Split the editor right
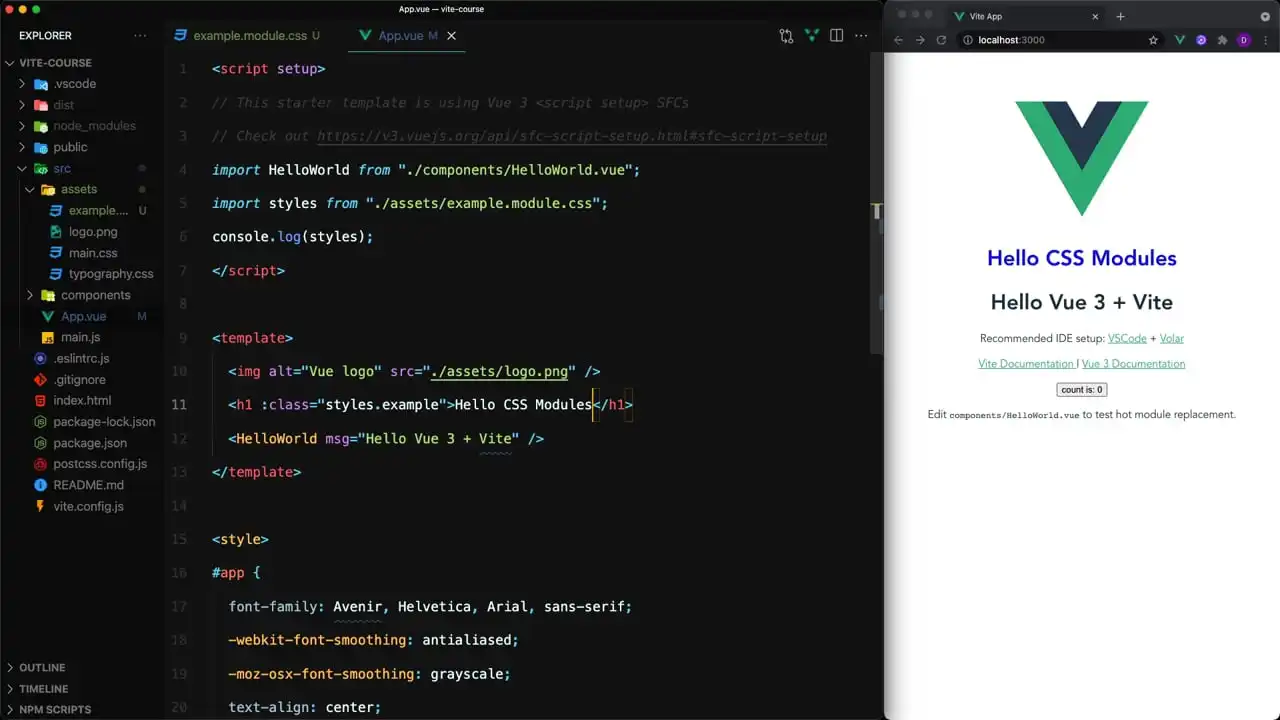The height and width of the screenshot is (720, 1280). [836, 36]
